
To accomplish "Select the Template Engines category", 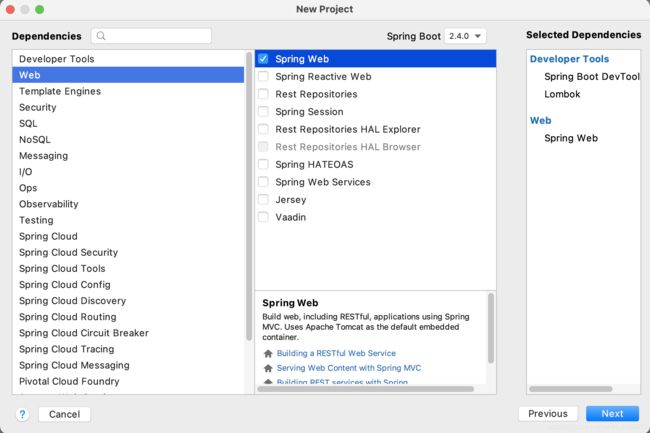I will pos(128,91).
